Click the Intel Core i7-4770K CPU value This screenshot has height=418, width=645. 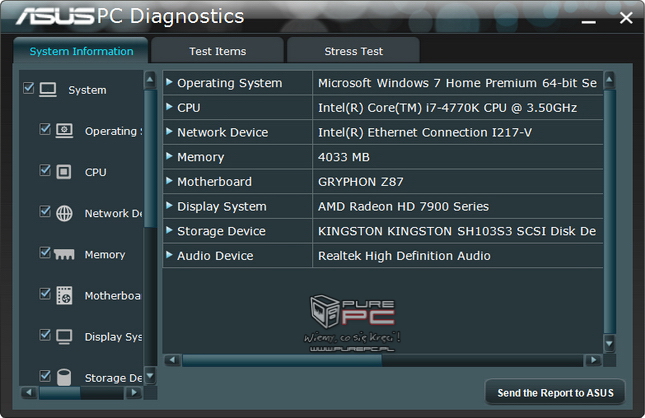447,108
